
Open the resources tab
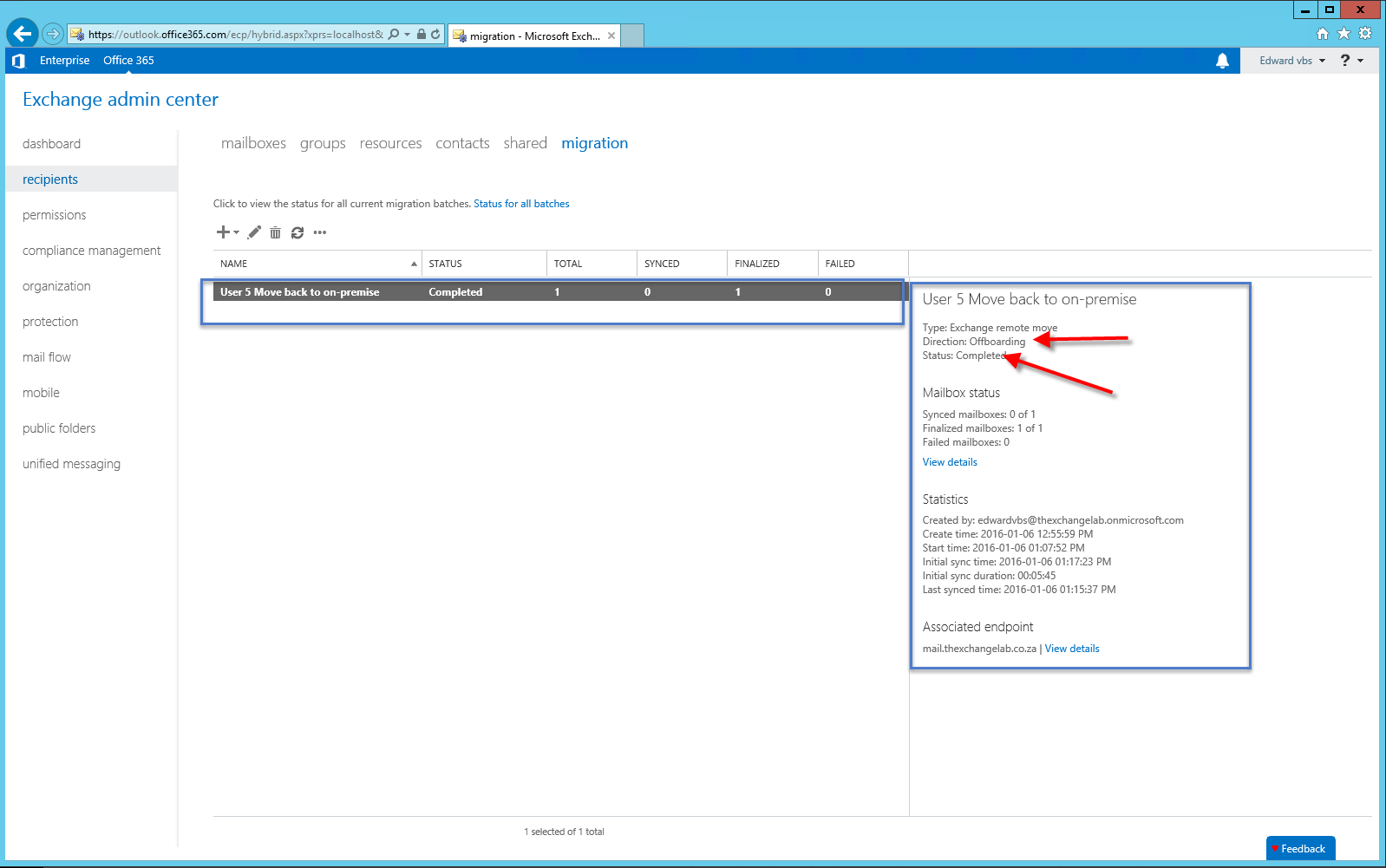[x=390, y=143]
